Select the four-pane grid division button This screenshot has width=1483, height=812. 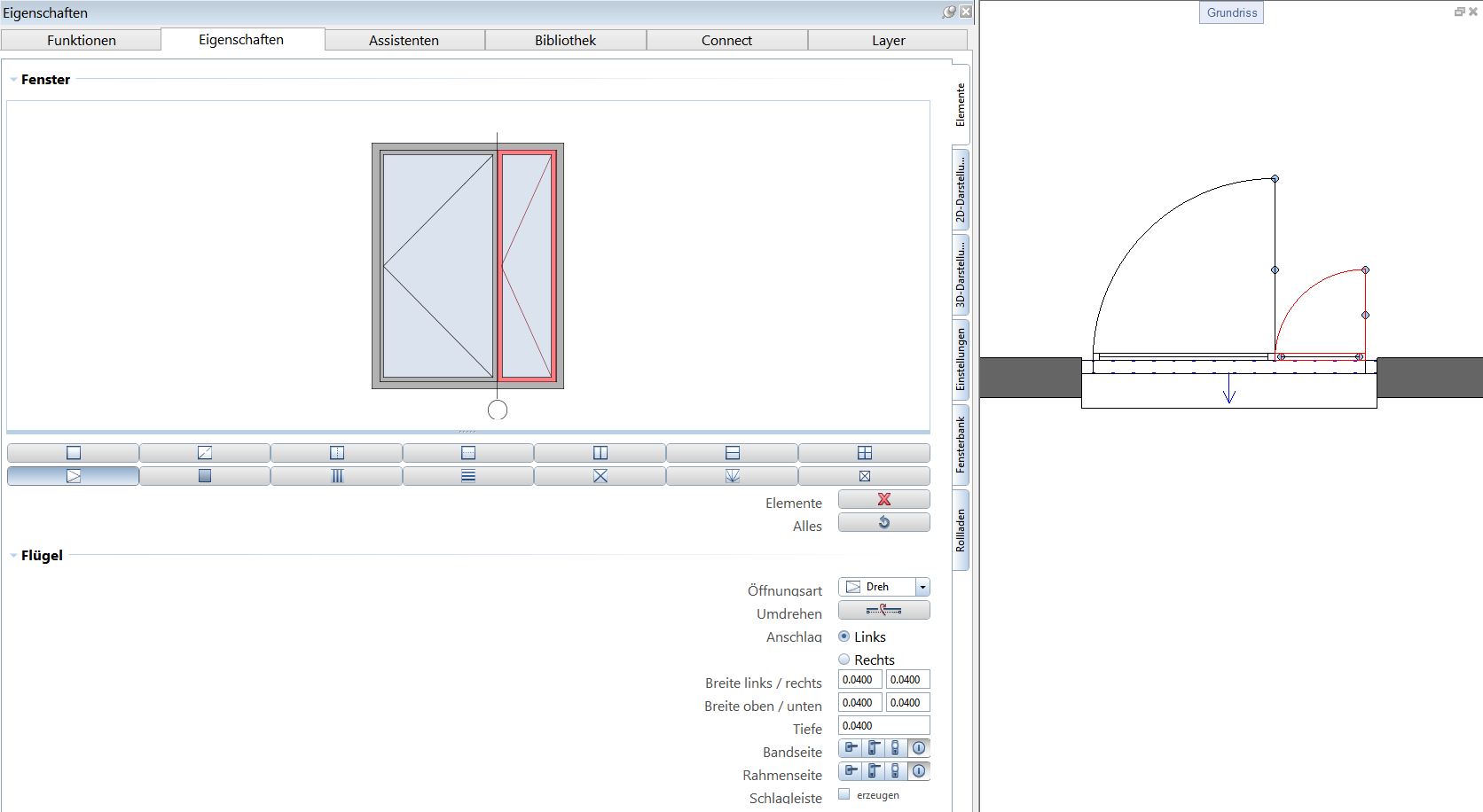864,453
